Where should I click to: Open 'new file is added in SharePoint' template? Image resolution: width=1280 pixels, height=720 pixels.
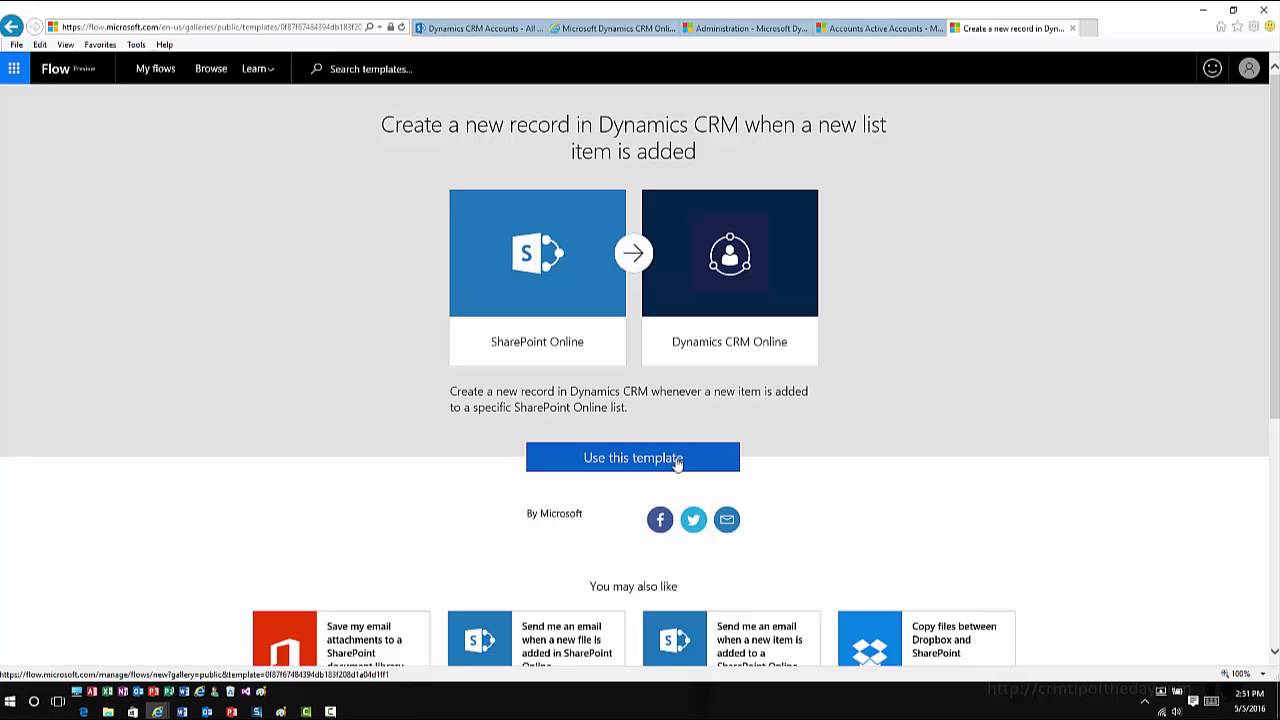click(x=536, y=639)
